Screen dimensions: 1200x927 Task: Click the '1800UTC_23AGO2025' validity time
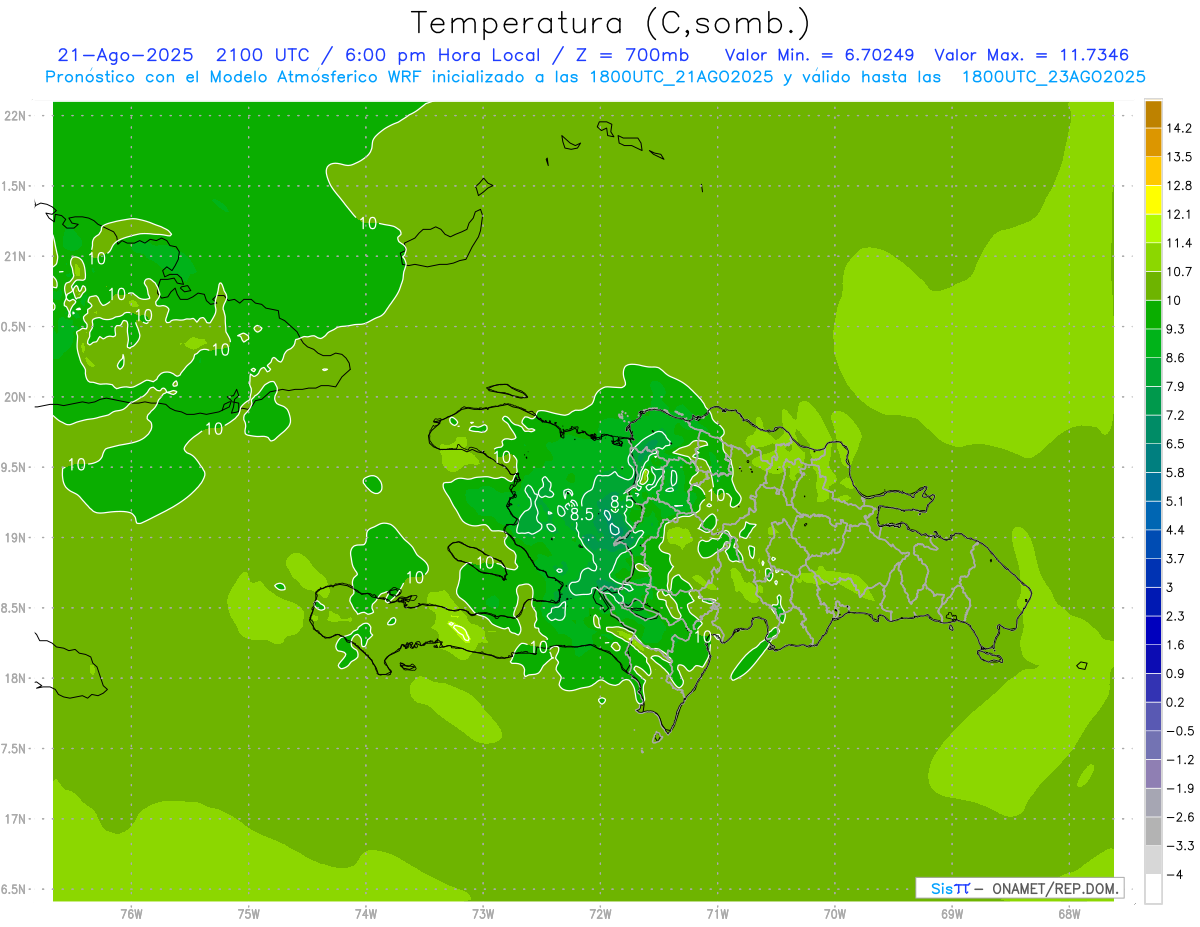pos(1053,77)
